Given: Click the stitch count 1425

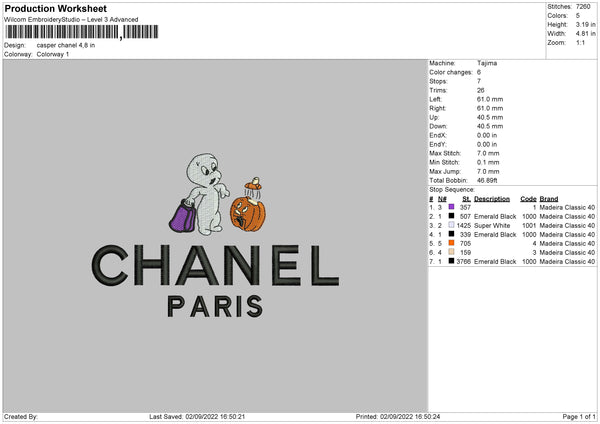Looking at the screenshot, I should pyautogui.click(x=463, y=225).
